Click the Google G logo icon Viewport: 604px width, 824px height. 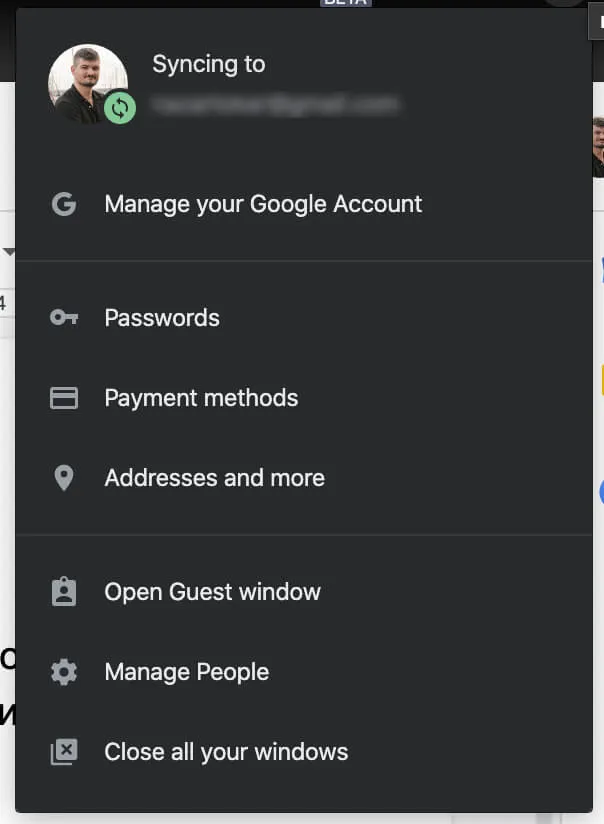click(64, 203)
